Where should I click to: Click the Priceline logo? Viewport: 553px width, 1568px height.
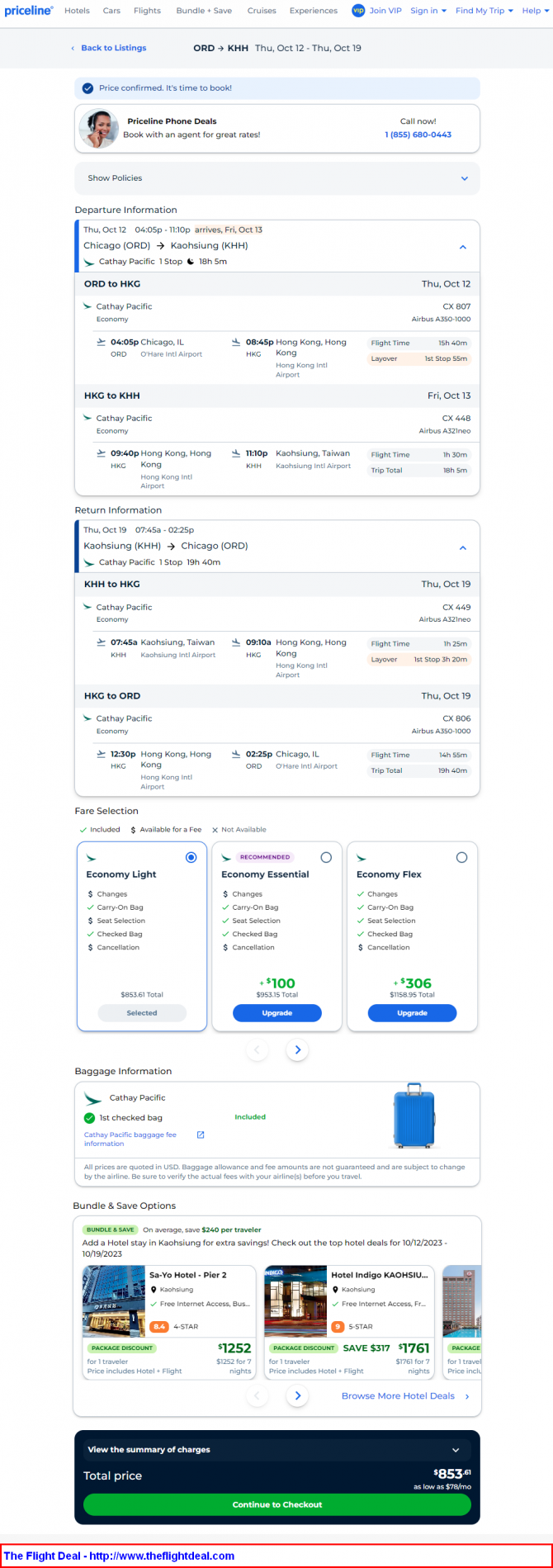tap(29, 11)
